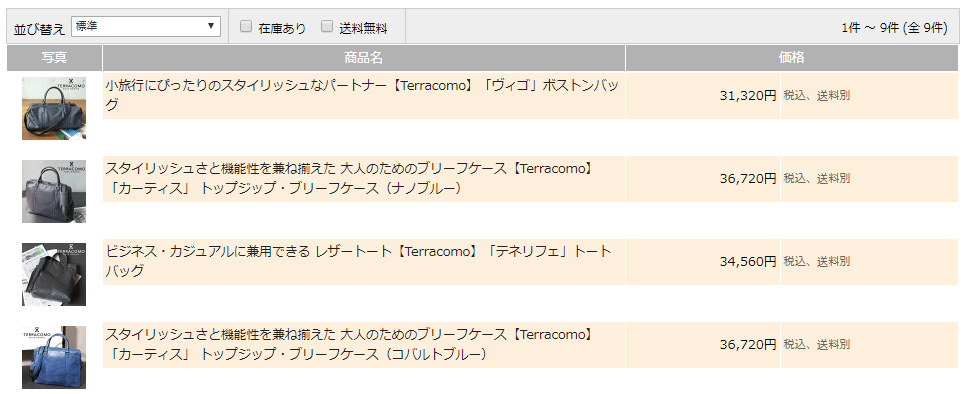Open the カーティス コバルトブルー briefcase thumbnail
The image size is (966, 394).
tap(54, 358)
